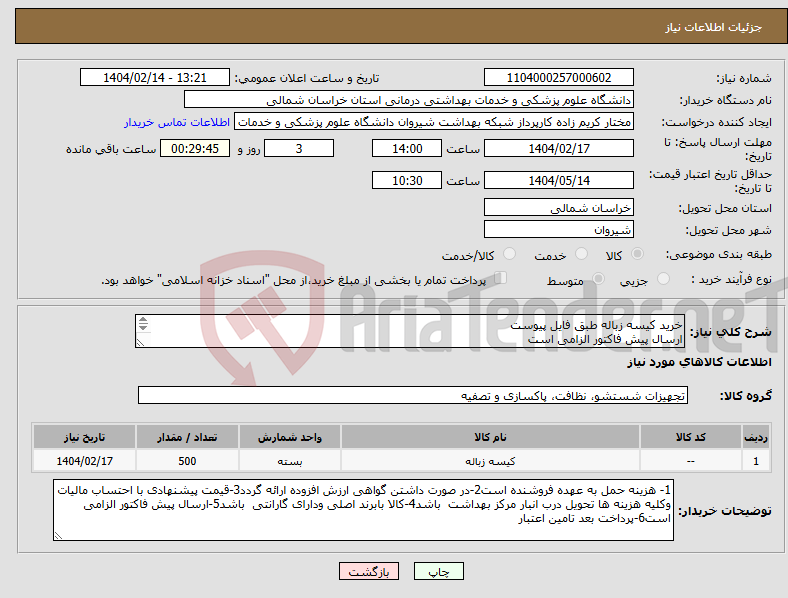The image size is (788, 598).
Task: Click the ردیف column header
Action: coord(756,437)
